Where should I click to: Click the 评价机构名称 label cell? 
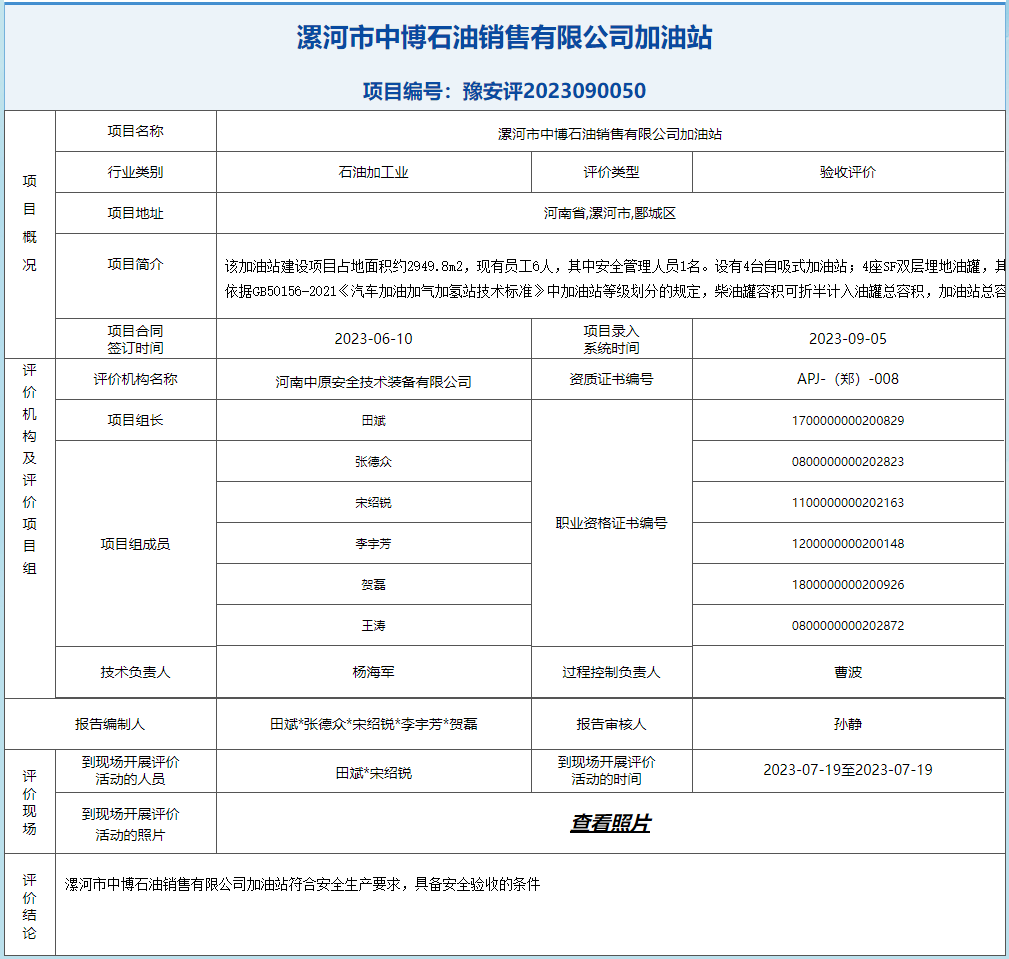click(x=135, y=379)
